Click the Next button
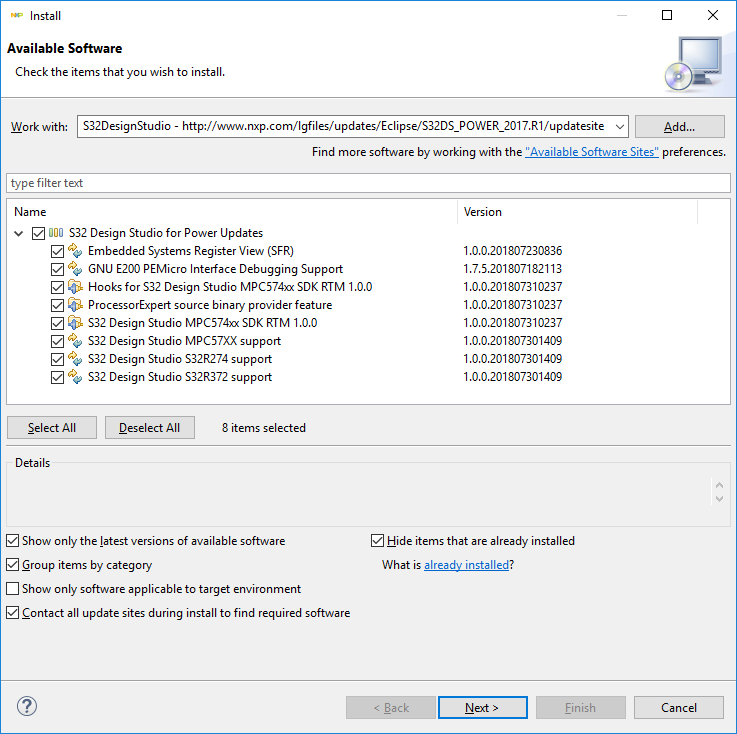 pos(482,708)
